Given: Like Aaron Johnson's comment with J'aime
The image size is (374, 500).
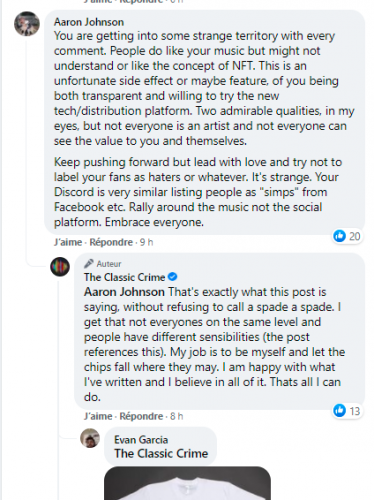Looking at the screenshot, I should click(x=68, y=242).
